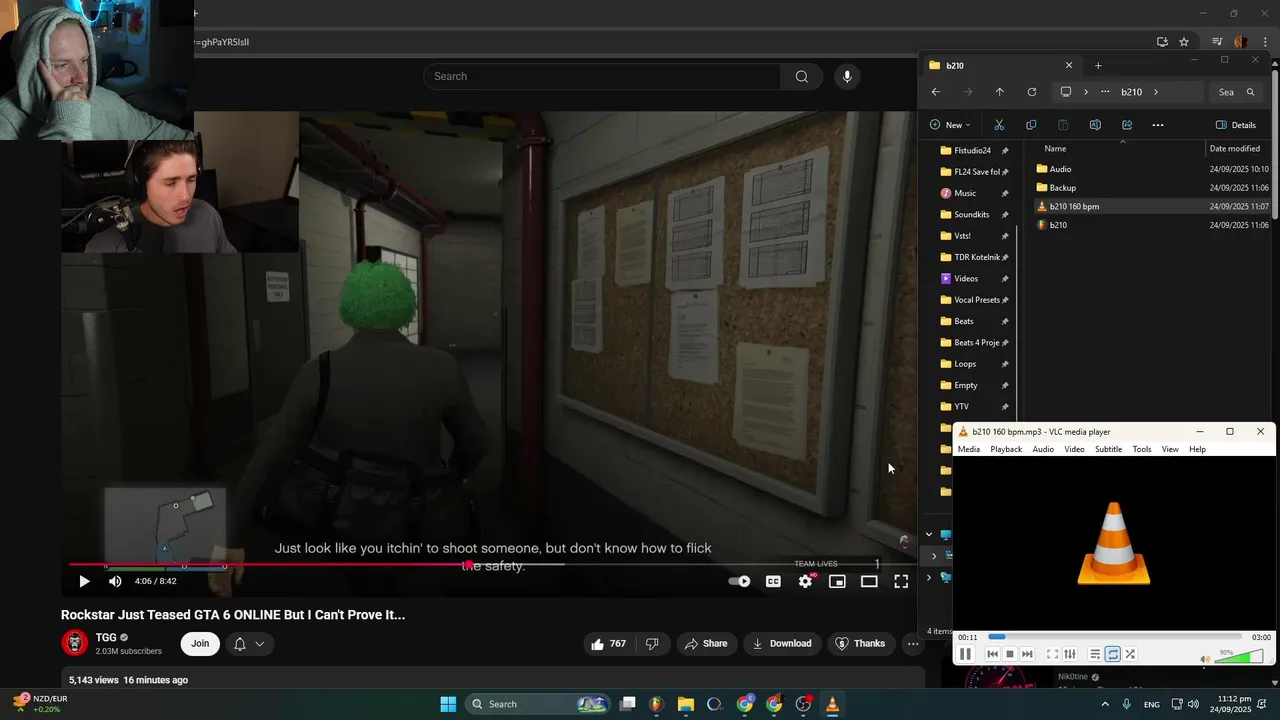1280x720 pixels.
Task: Dislike the YouTube video
Action: pos(652,644)
